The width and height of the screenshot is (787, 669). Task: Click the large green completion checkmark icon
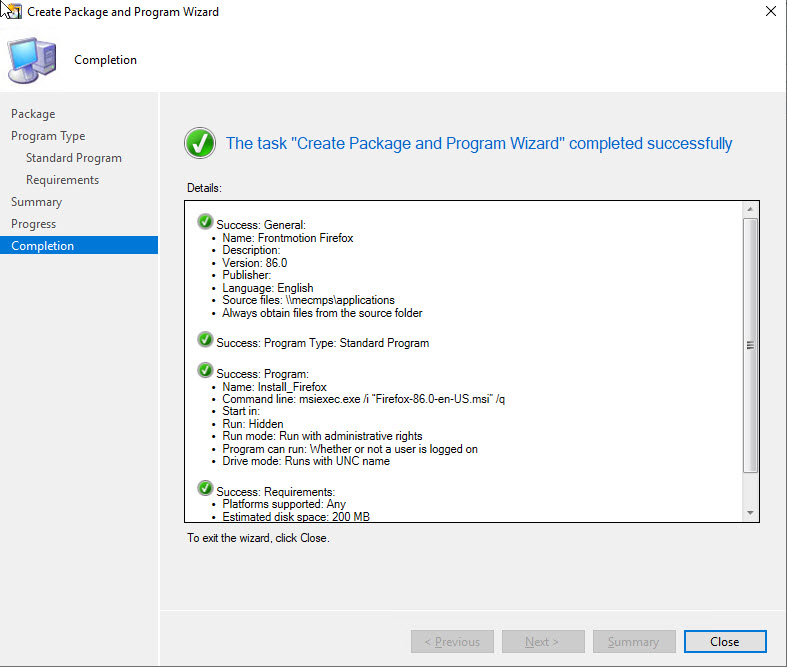(201, 143)
